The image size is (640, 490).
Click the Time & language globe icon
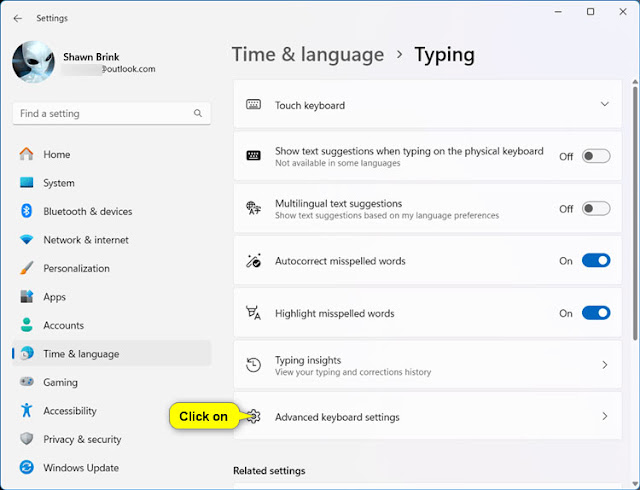click(27, 354)
